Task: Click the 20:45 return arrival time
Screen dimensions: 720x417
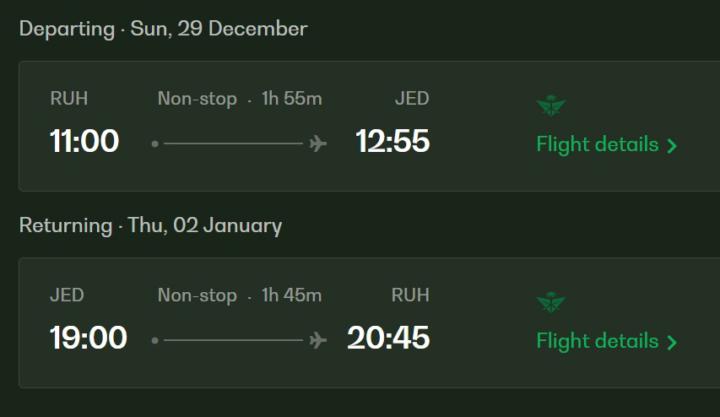Action: [388, 338]
